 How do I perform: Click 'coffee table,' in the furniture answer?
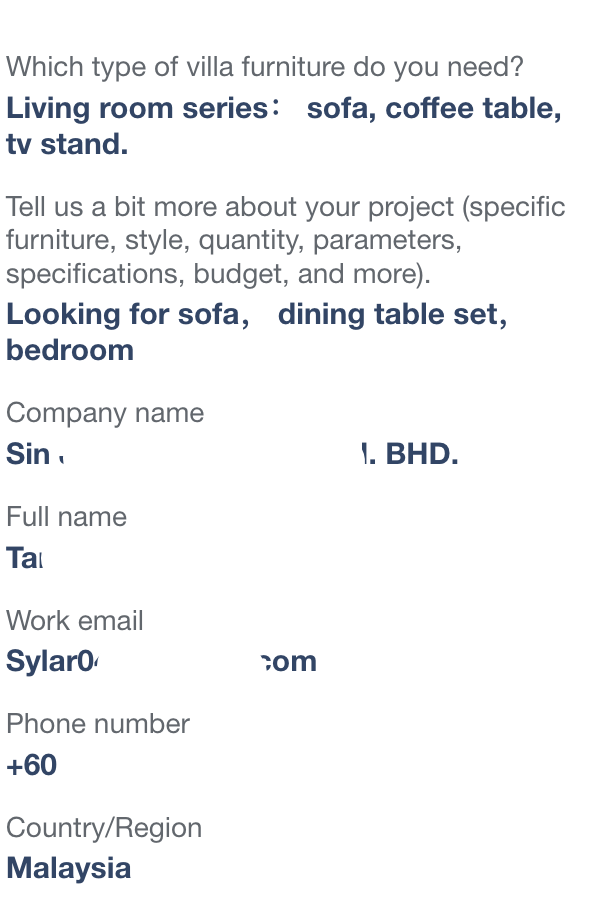click(474, 109)
